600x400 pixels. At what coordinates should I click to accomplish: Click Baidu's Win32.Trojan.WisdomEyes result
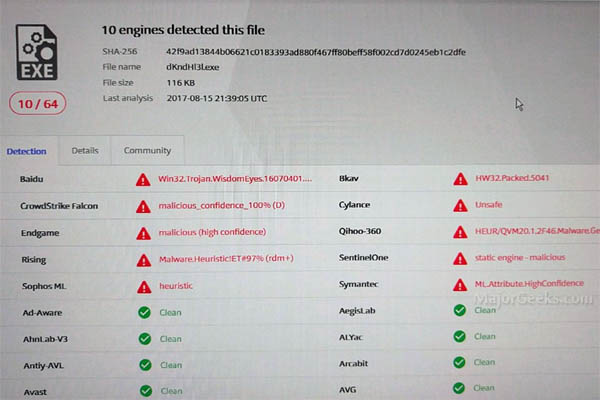point(235,179)
